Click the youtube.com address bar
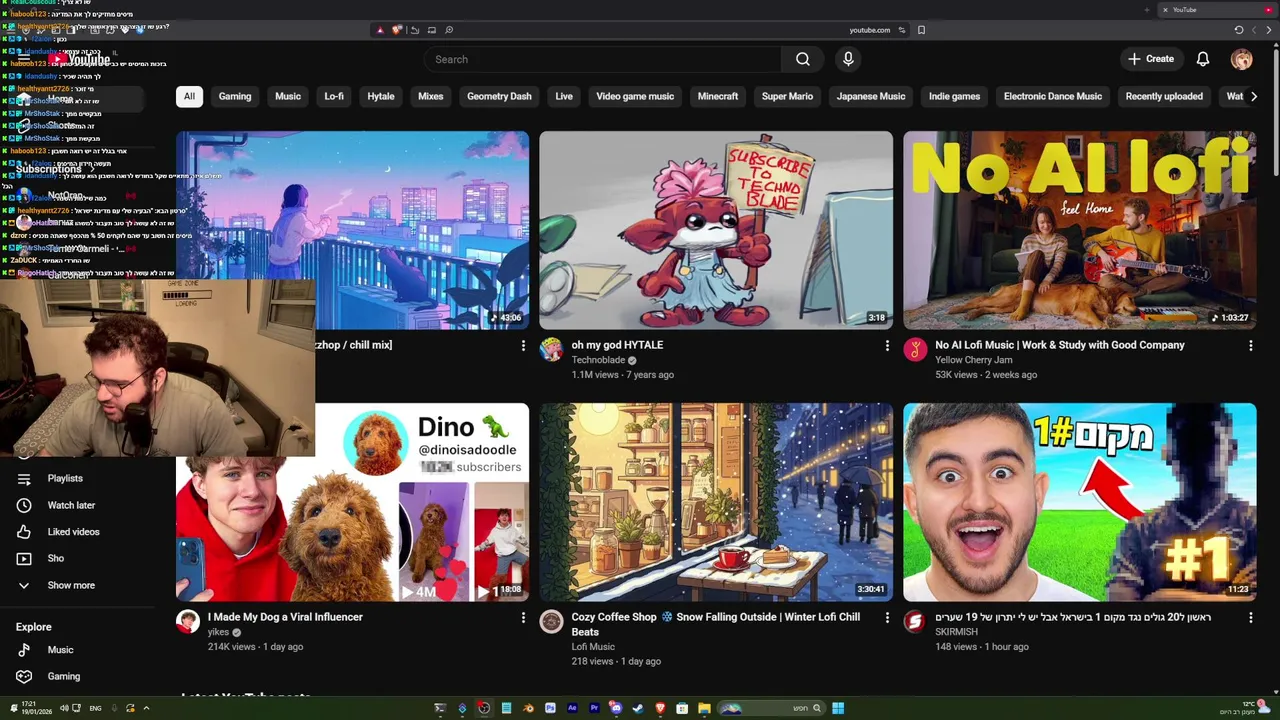The height and width of the screenshot is (720, 1280). tap(869, 30)
